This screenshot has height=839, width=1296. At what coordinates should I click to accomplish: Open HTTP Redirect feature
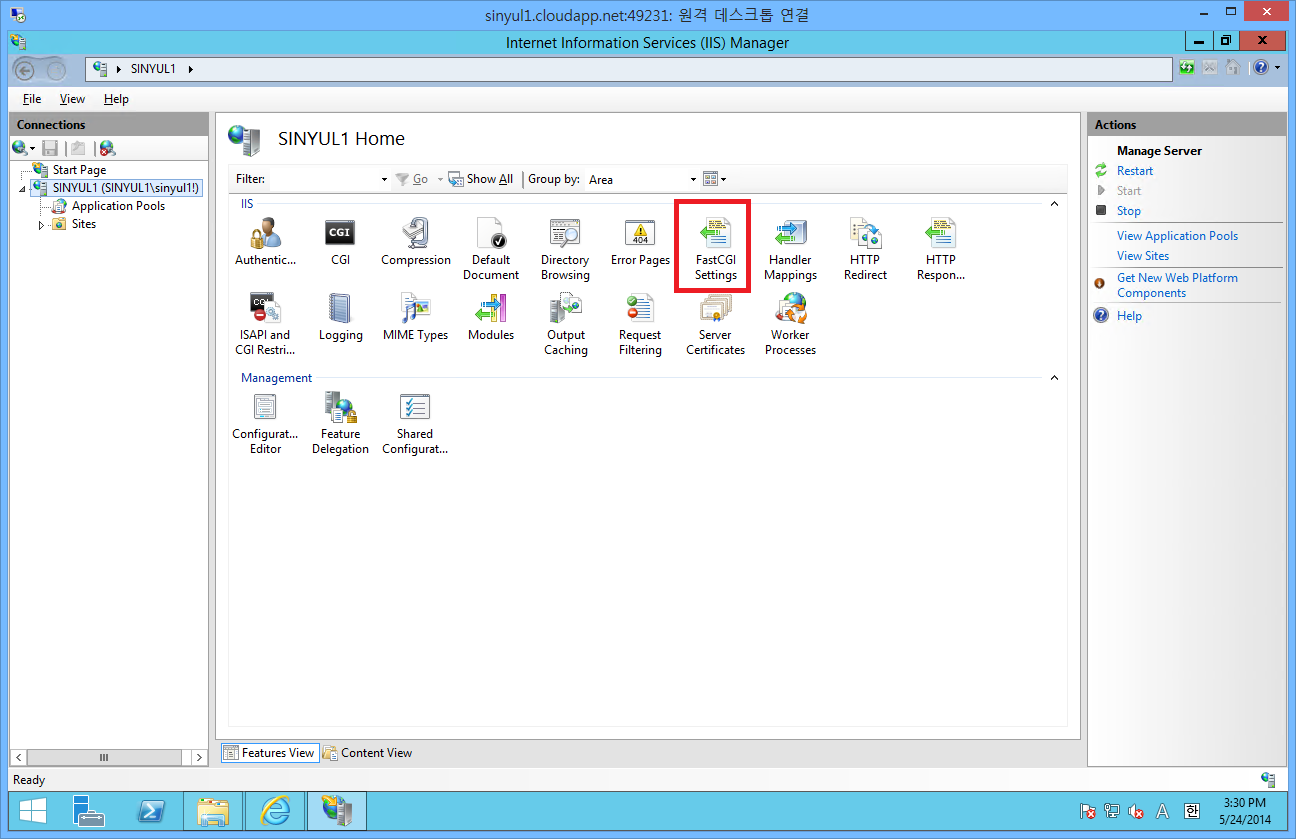tap(865, 250)
